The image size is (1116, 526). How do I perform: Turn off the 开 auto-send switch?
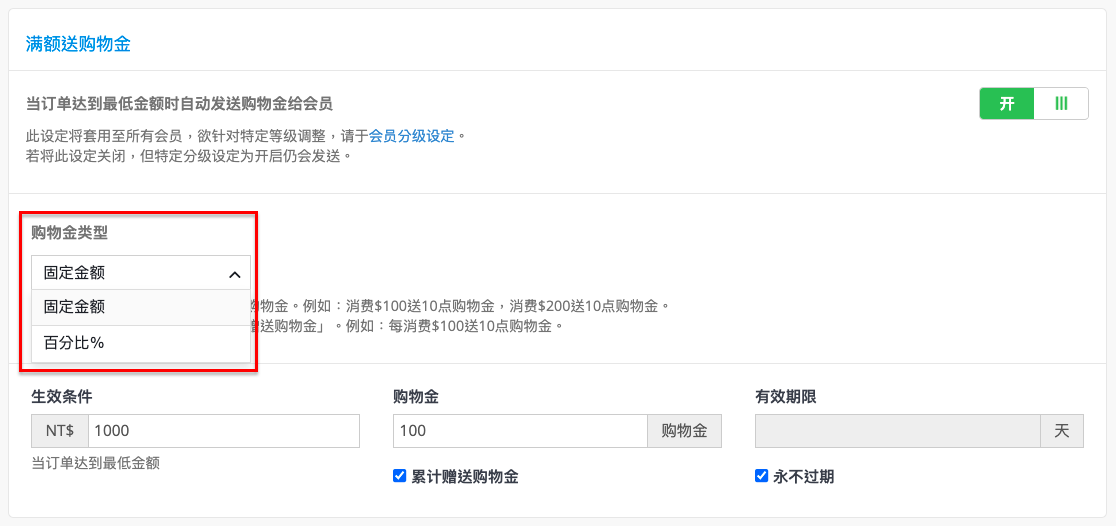pyautogui.click(x=1033, y=103)
